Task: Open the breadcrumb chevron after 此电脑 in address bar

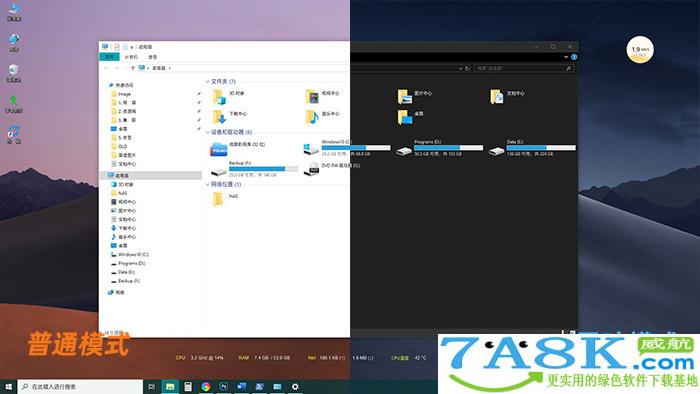Action: (x=170, y=68)
